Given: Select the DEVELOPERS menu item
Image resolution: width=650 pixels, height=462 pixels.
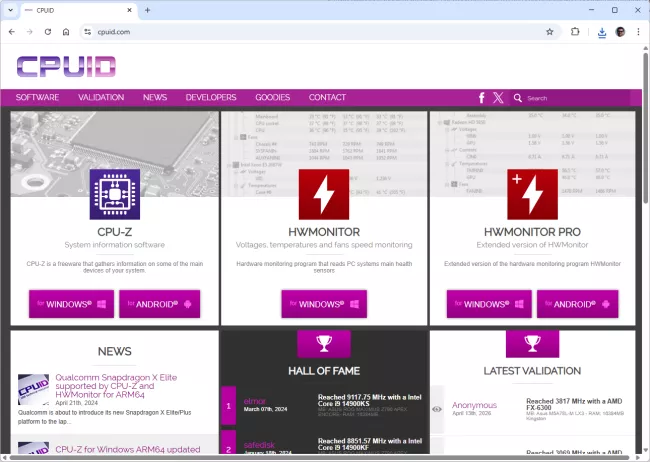Looking at the screenshot, I should (211, 98).
